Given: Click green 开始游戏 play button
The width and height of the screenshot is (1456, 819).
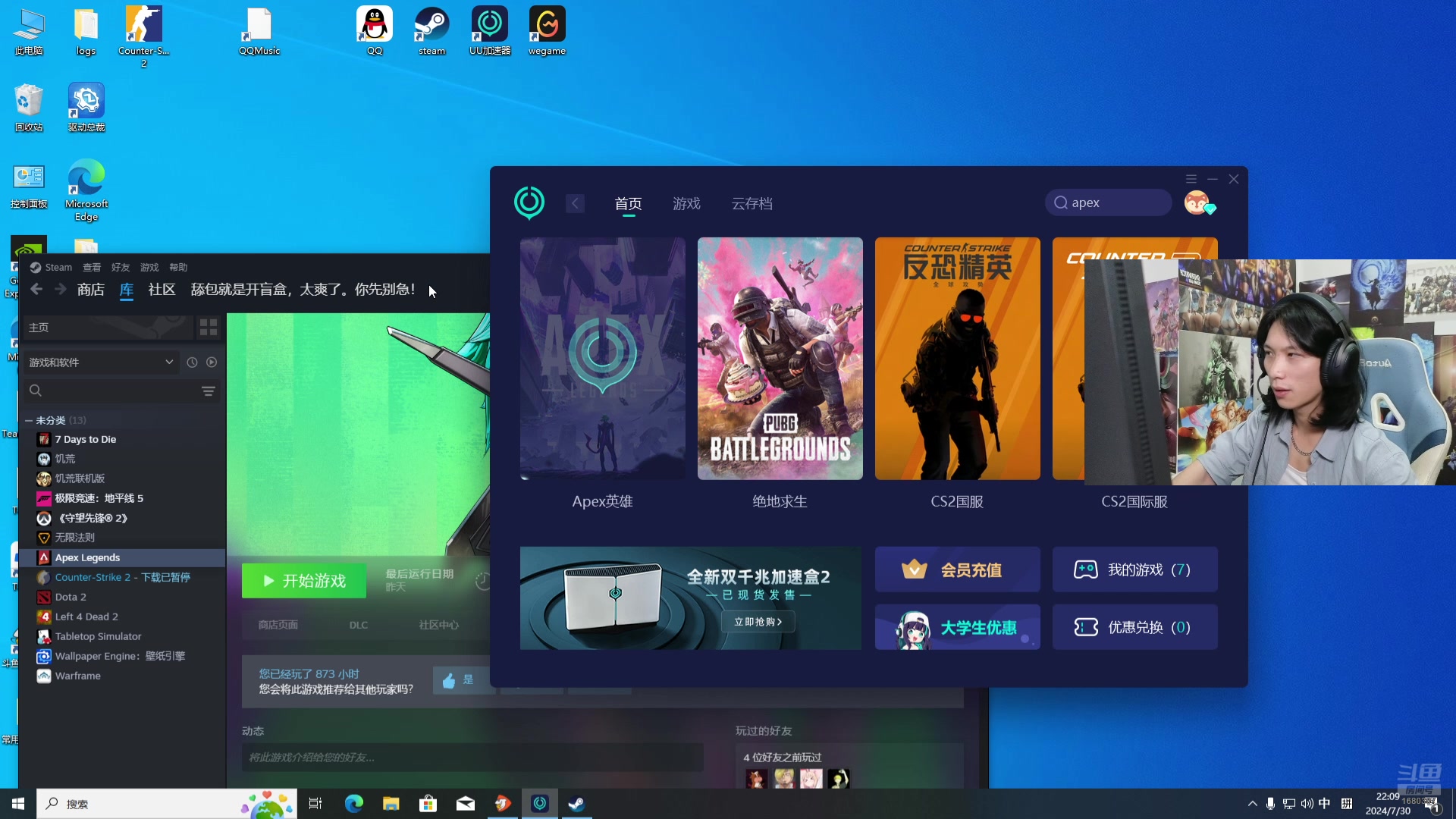Looking at the screenshot, I should 304,581.
